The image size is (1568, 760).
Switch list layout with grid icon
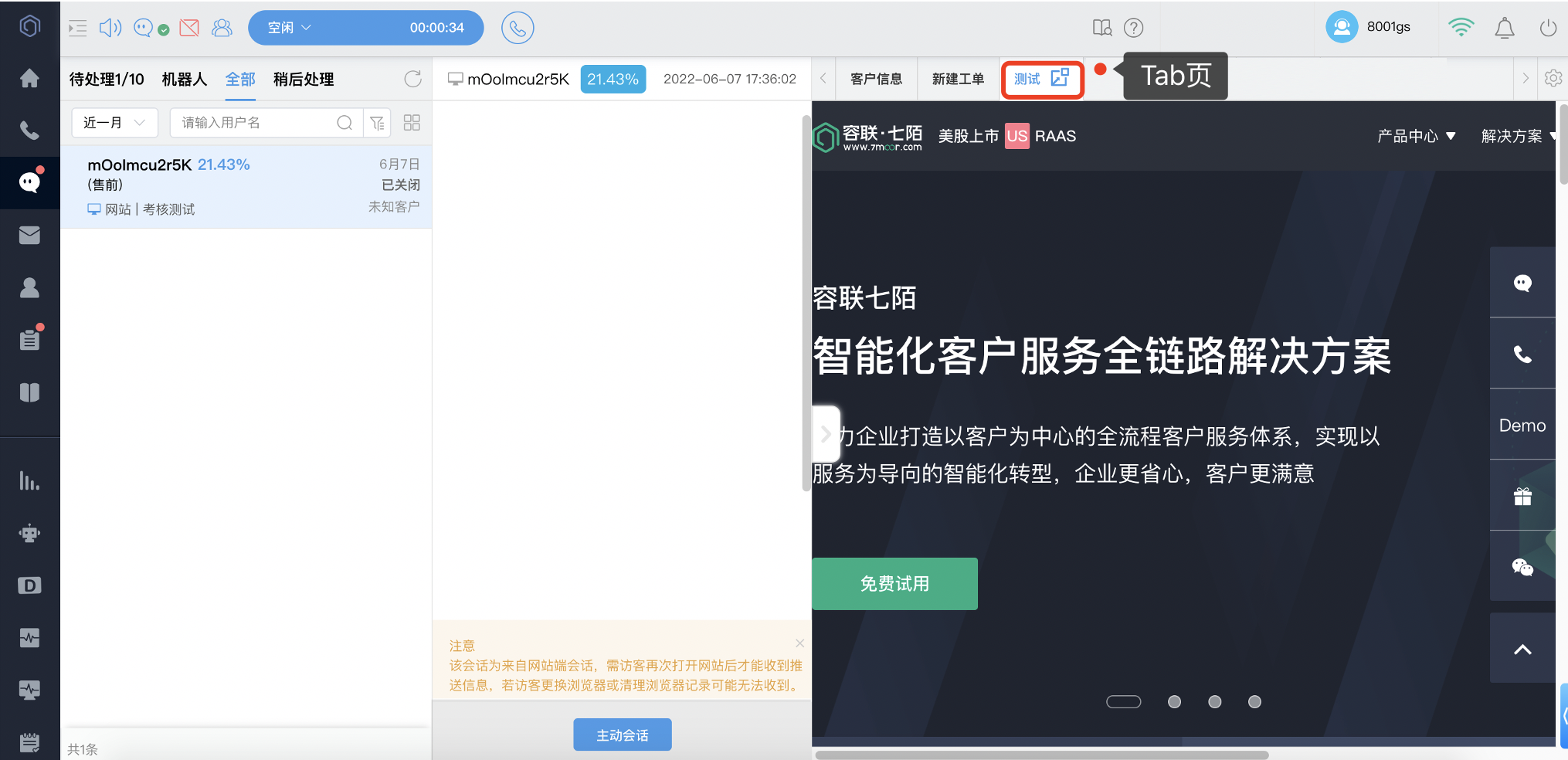pyautogui.click(x=412, y=123)
